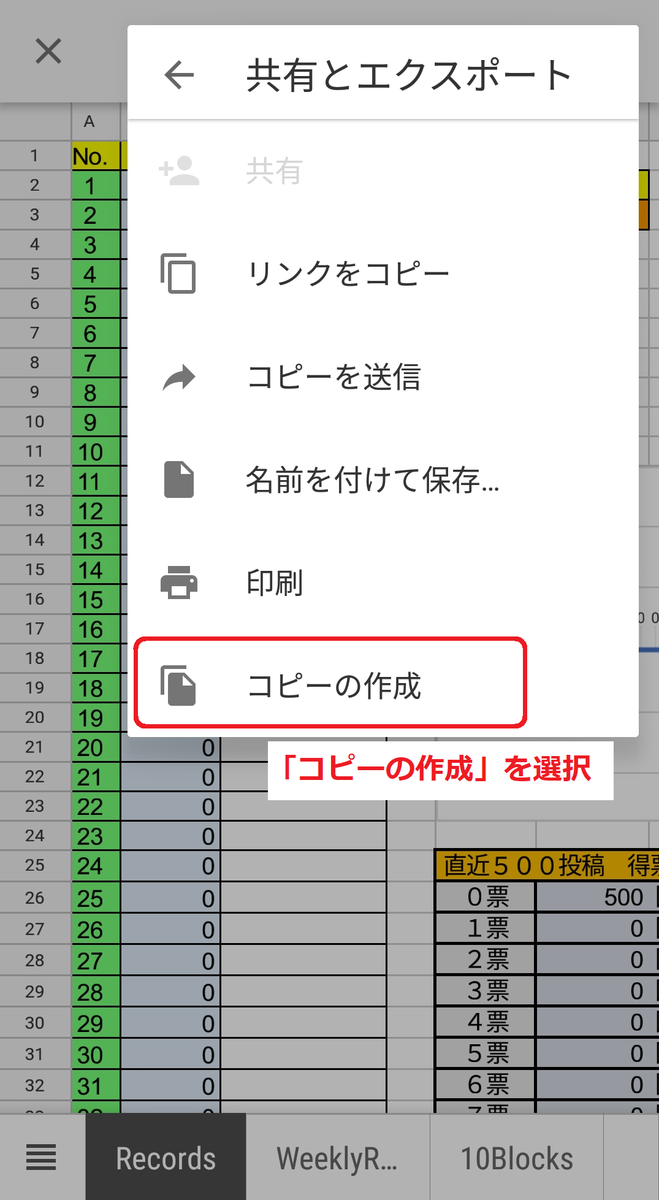The width and height of the screenshot is (659, 1200).
Task: Click the green cell numbered 10
Action: [x=96, y=452]
